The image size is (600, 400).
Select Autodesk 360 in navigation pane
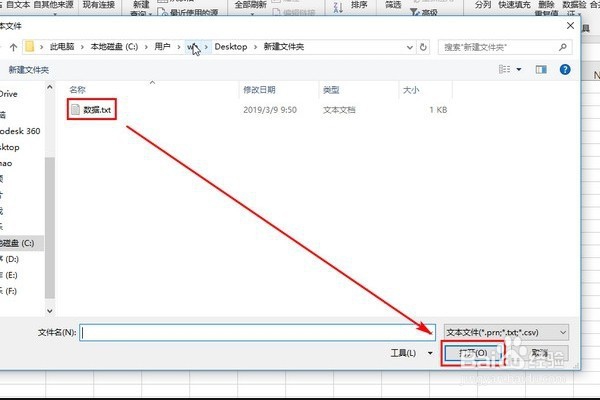point(20,131)
